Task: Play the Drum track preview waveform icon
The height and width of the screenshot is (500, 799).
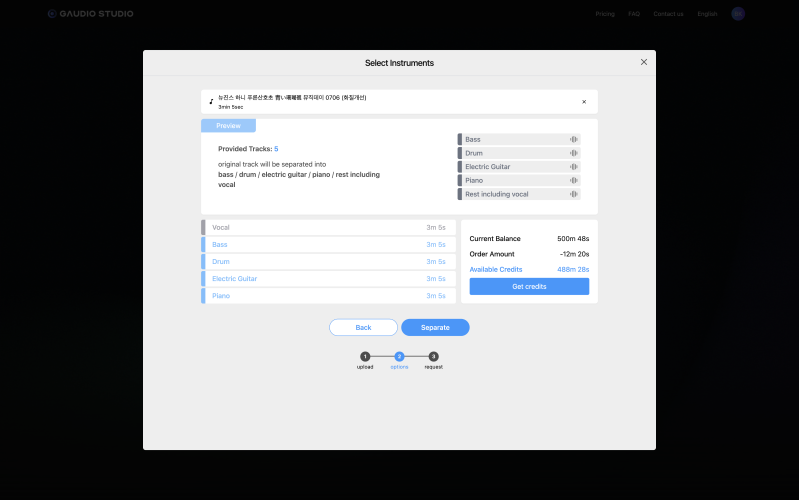Action: (574, 153)
